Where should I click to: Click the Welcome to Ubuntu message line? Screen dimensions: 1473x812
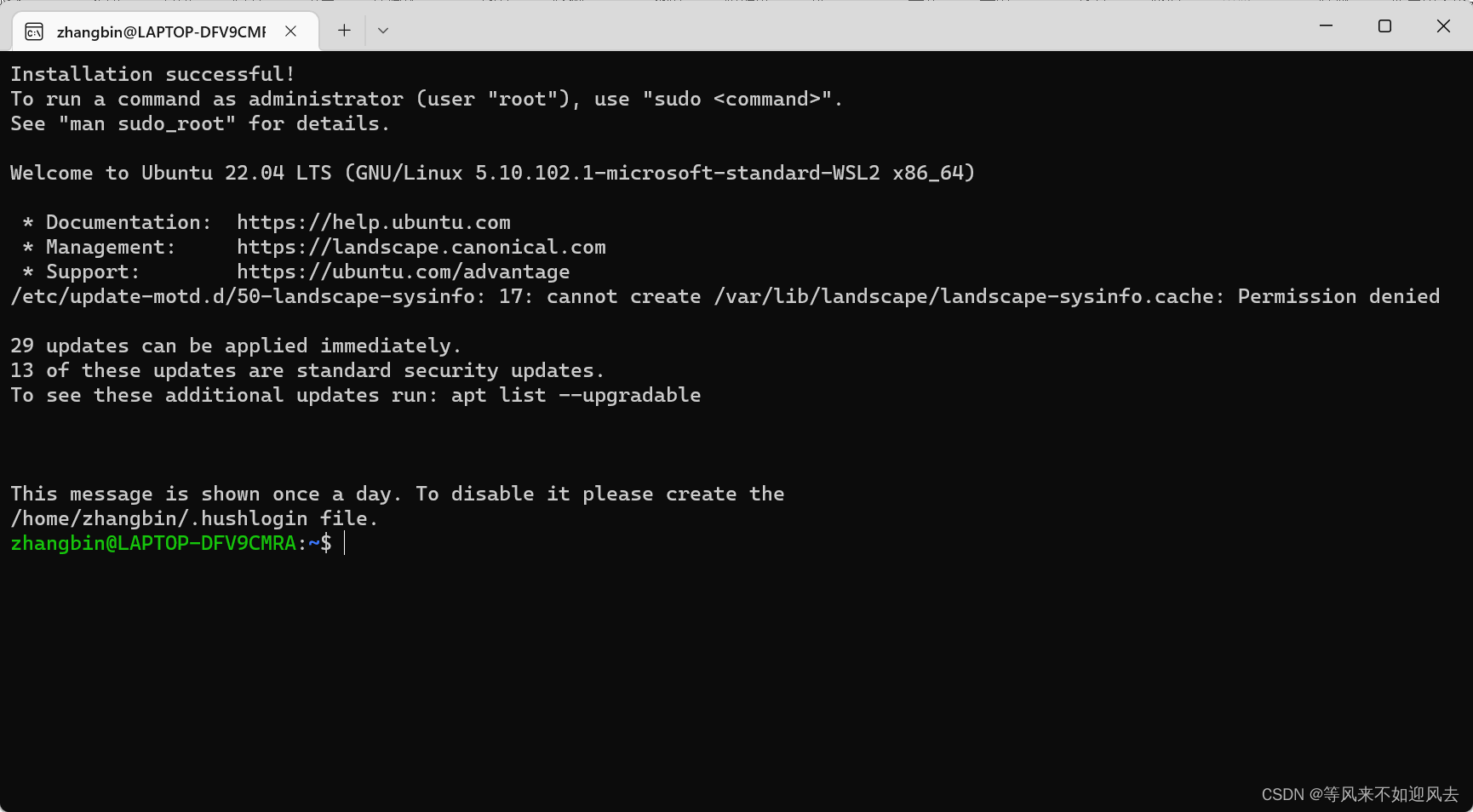click(492, 173)
